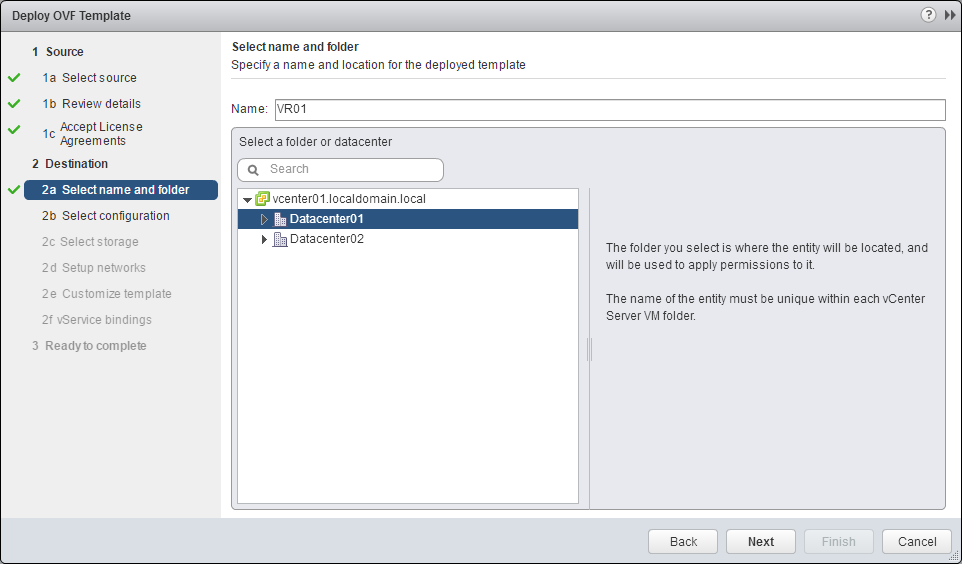Jump to step 2b Select configuration
Screen dimensions: 962x564
tap(115, 216)
